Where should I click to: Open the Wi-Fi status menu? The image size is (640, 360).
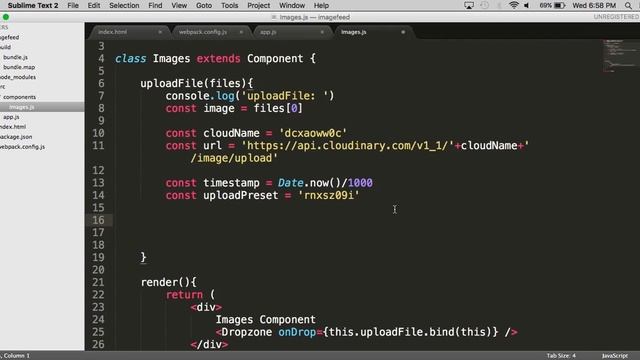tap(513, 5)
